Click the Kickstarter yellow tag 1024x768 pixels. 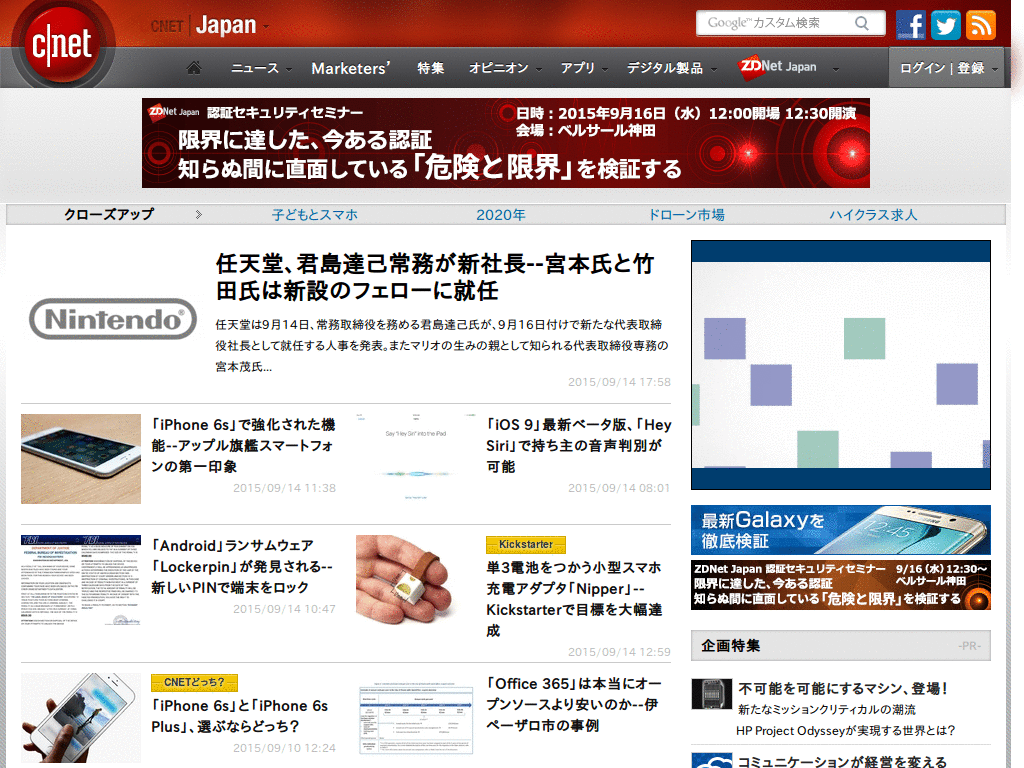(526, 545)
